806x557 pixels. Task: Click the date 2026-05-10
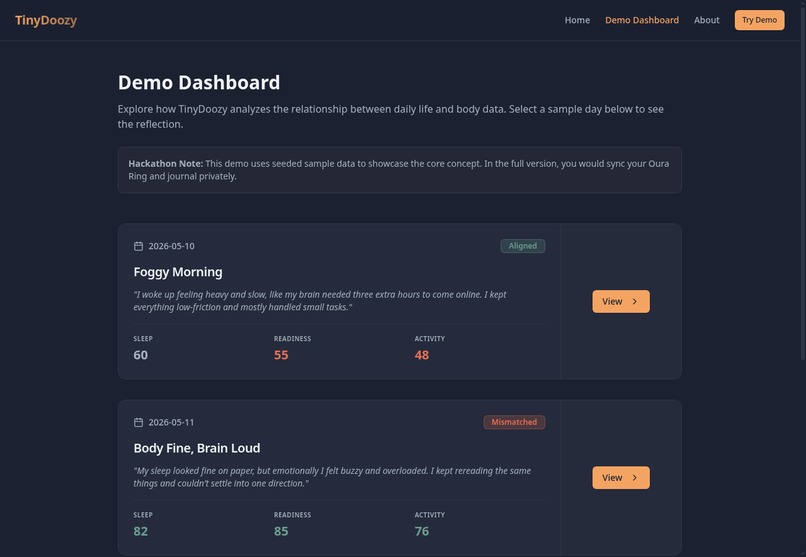coord(172,246)
